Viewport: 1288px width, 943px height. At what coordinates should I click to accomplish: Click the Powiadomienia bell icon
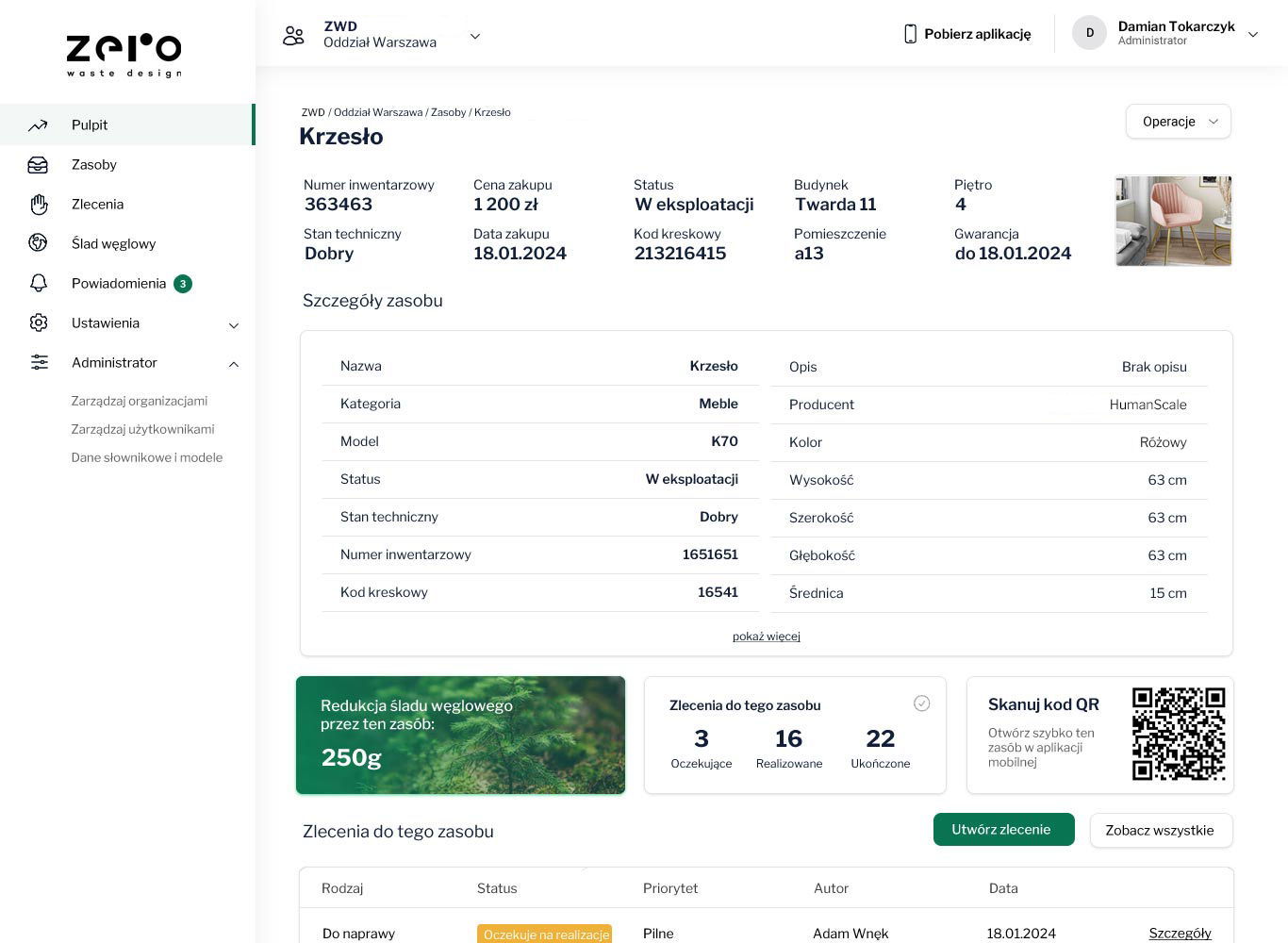coord(39,283)
